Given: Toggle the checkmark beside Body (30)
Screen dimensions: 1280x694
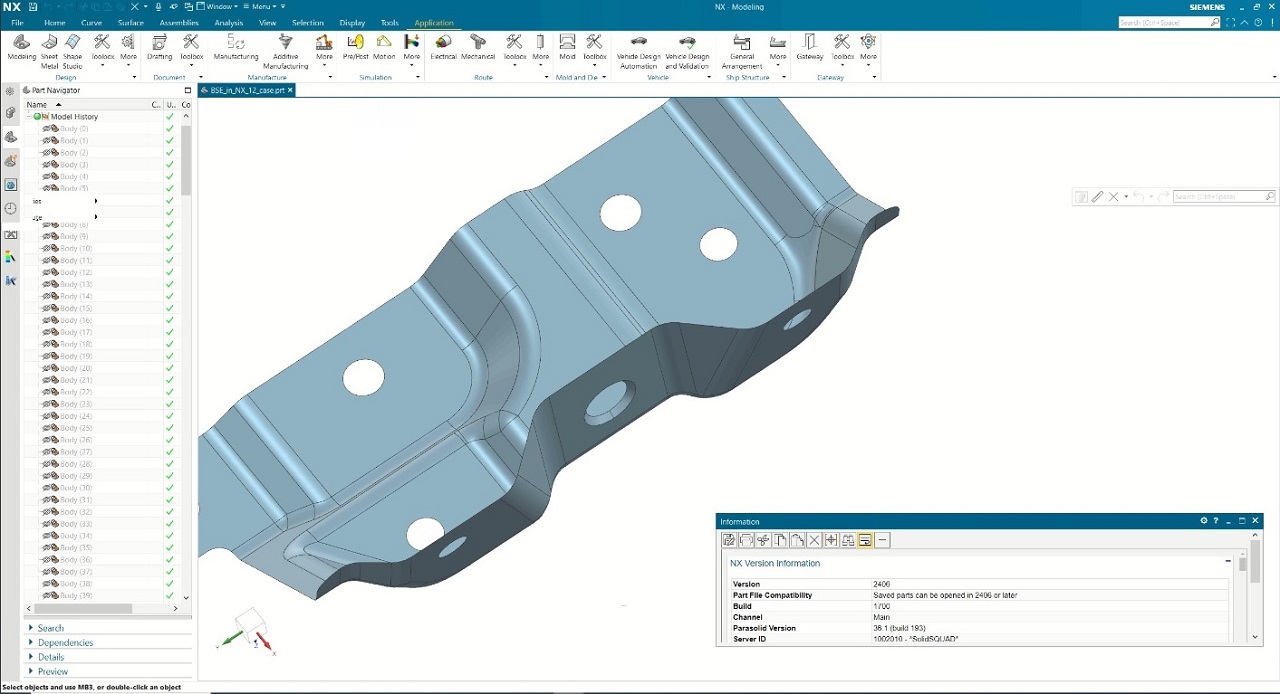Looking at the screenshot, I should 170,488.
